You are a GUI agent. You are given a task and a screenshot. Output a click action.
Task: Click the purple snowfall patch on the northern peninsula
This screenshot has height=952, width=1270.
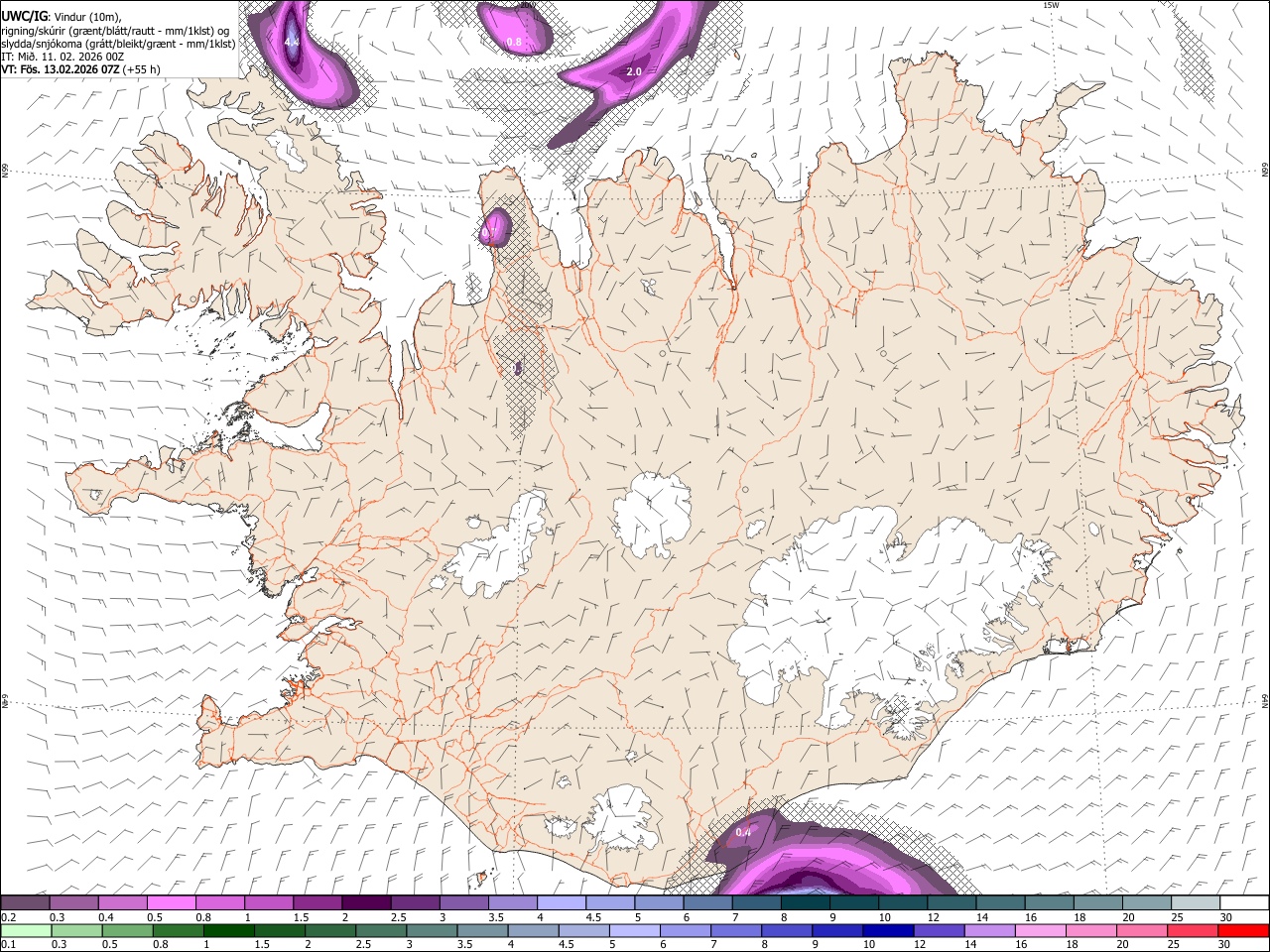pyautogui.click(x=495, y=226)
